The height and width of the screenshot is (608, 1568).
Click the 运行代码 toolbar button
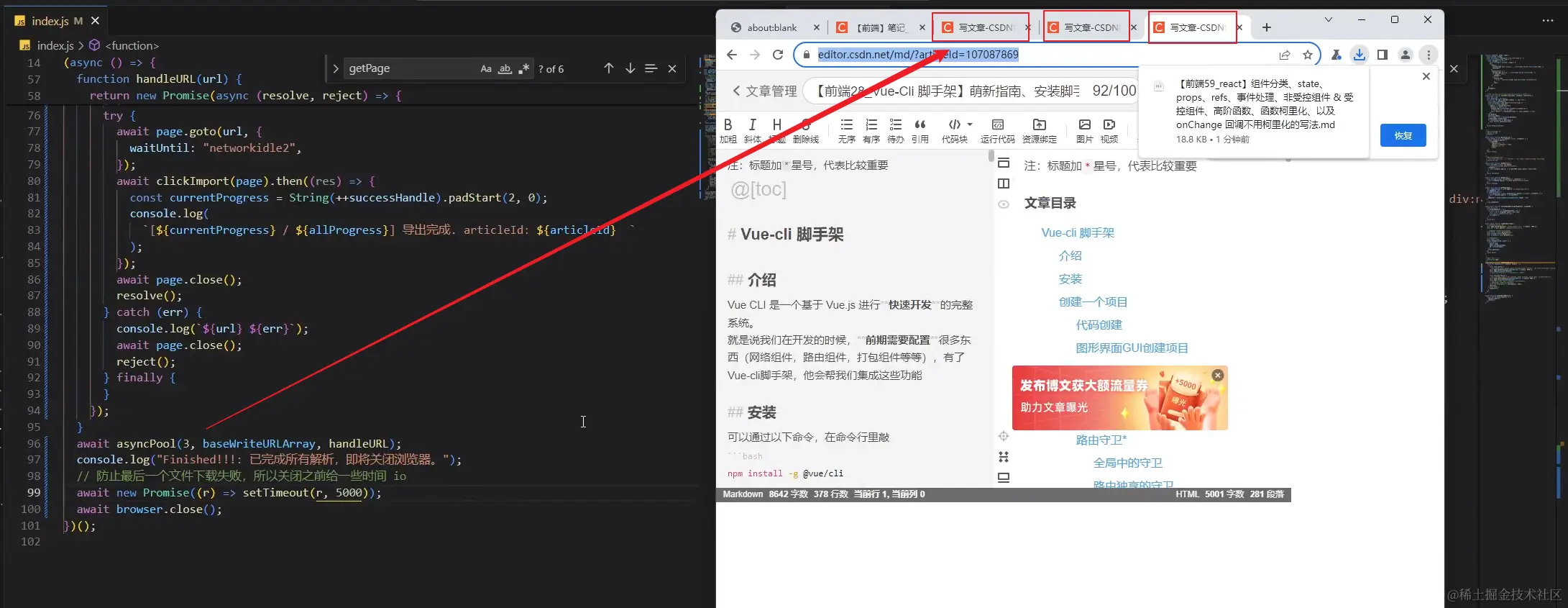(x=997, y=130)
